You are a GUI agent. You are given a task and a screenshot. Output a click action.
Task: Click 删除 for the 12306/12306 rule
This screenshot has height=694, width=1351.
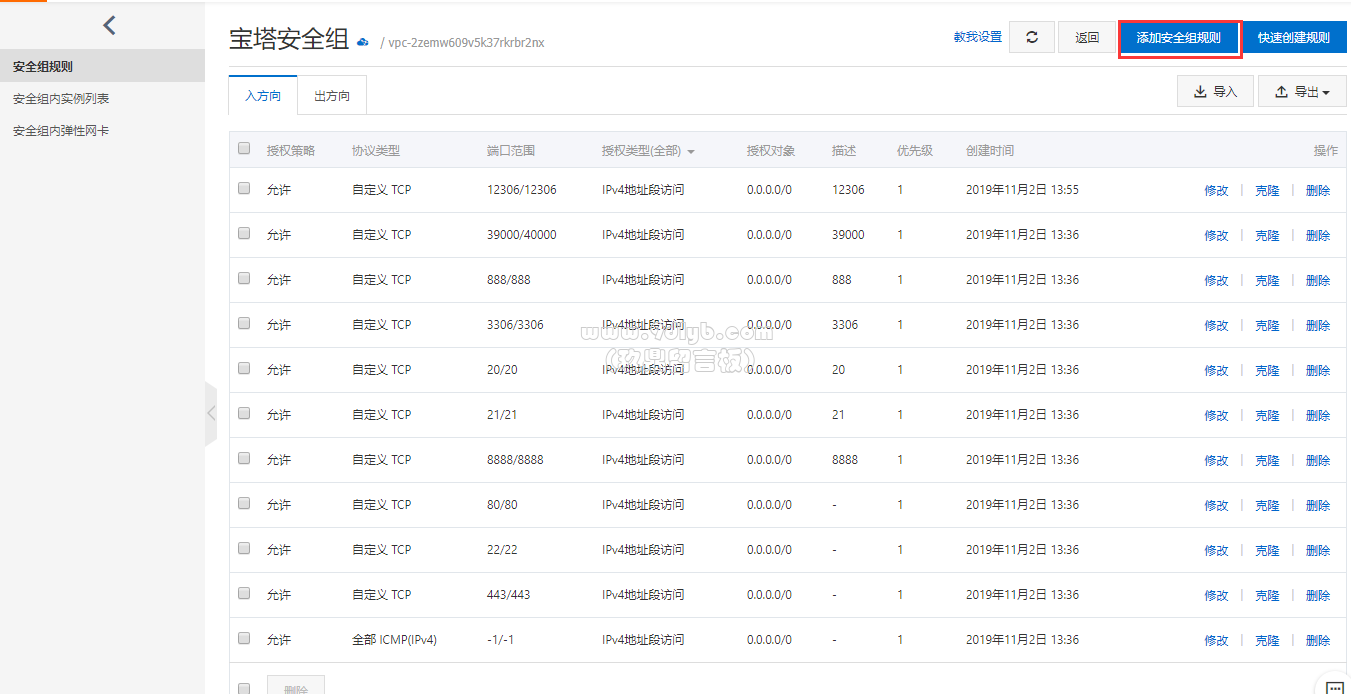[1318, 190]
